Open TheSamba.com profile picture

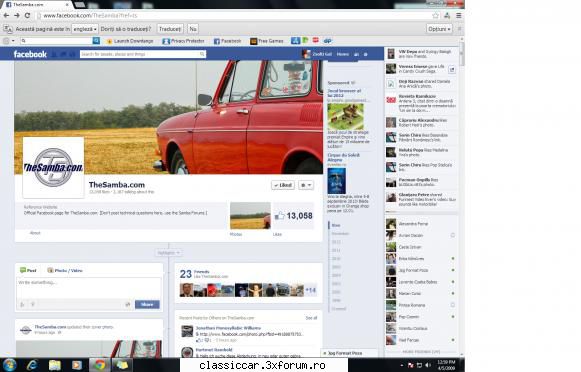[53, 167]
